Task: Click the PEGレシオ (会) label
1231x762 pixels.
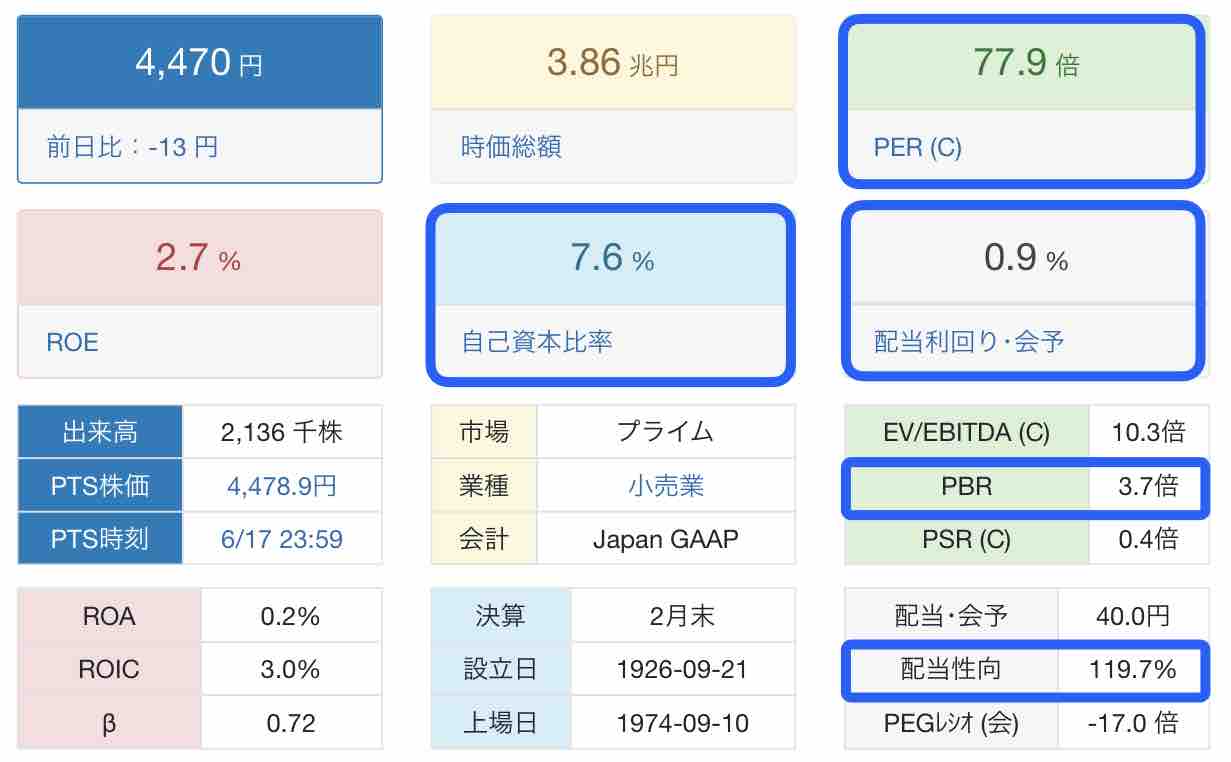Action: coord(951,722)
